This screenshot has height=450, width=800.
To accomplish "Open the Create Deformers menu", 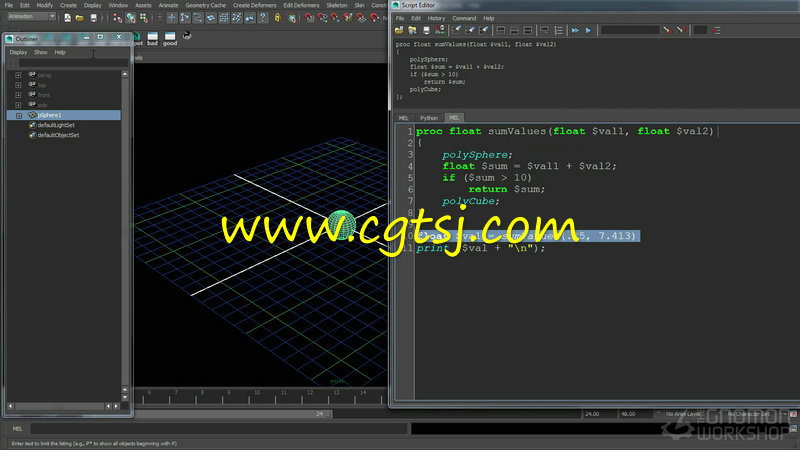I will coord(254,5).
